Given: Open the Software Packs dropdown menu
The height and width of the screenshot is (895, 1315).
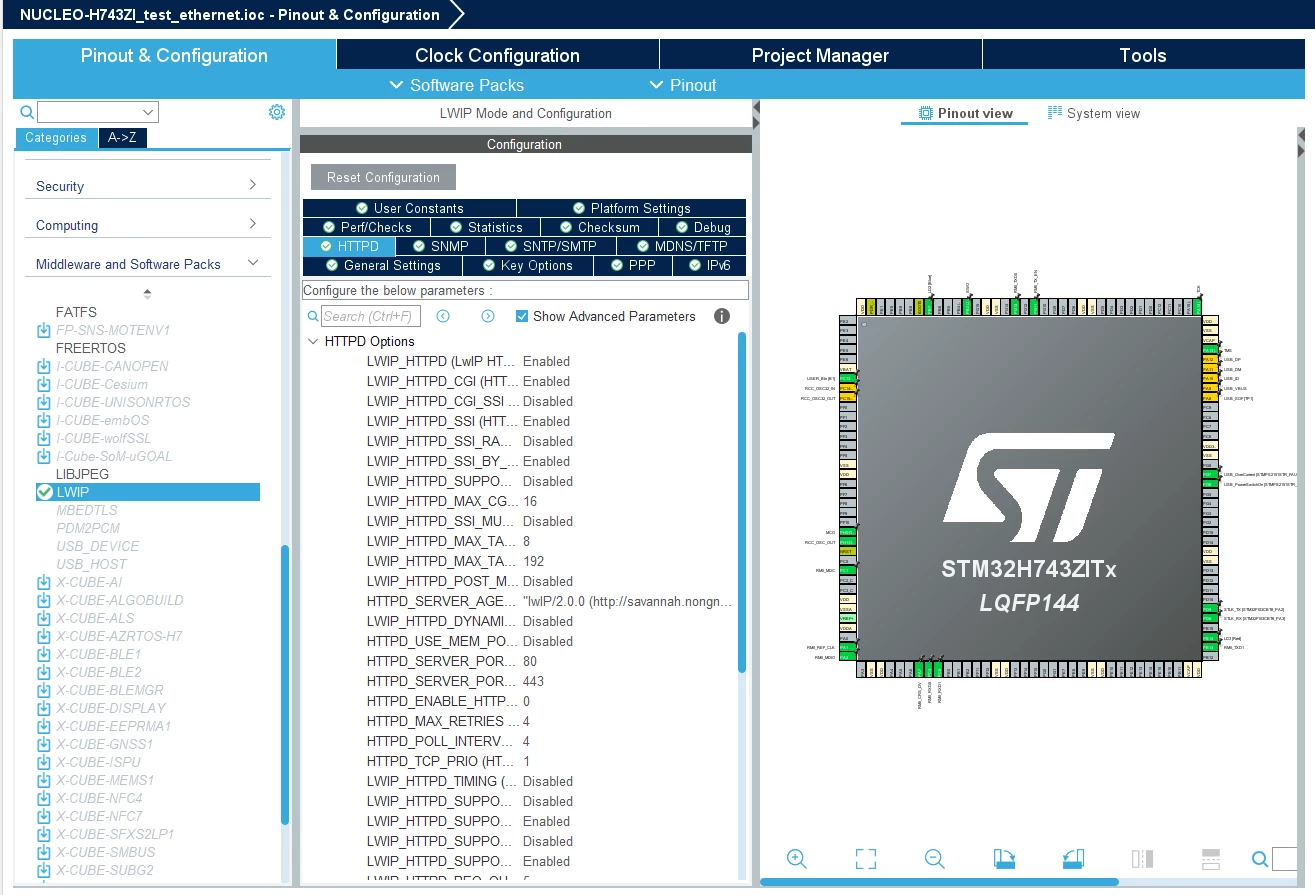Looking at the screenshot, I should 457,85.
